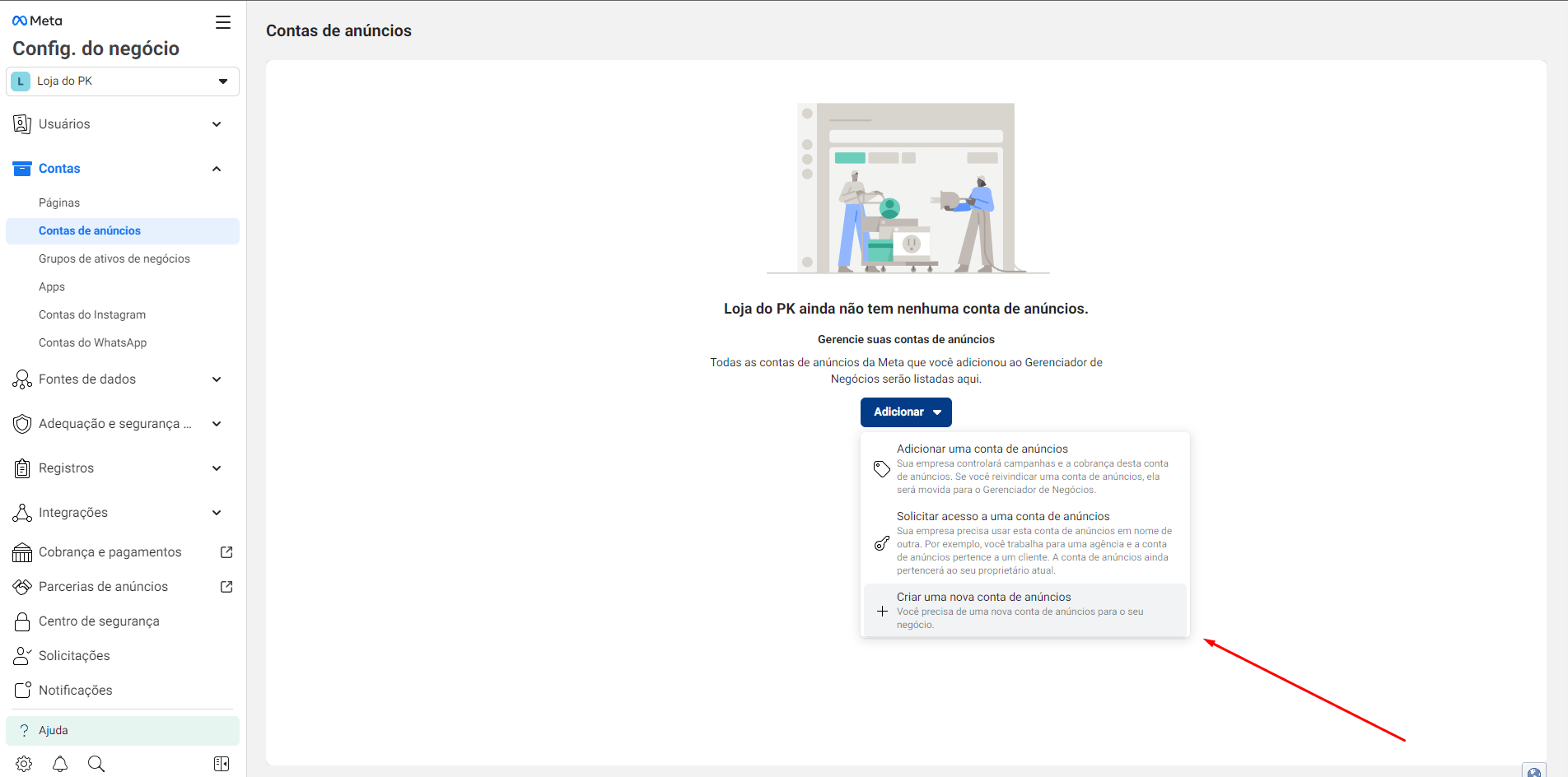This screenshot has height=777, width=1568.
Task: Click the Registros clipboard icon
Action: 22,468
